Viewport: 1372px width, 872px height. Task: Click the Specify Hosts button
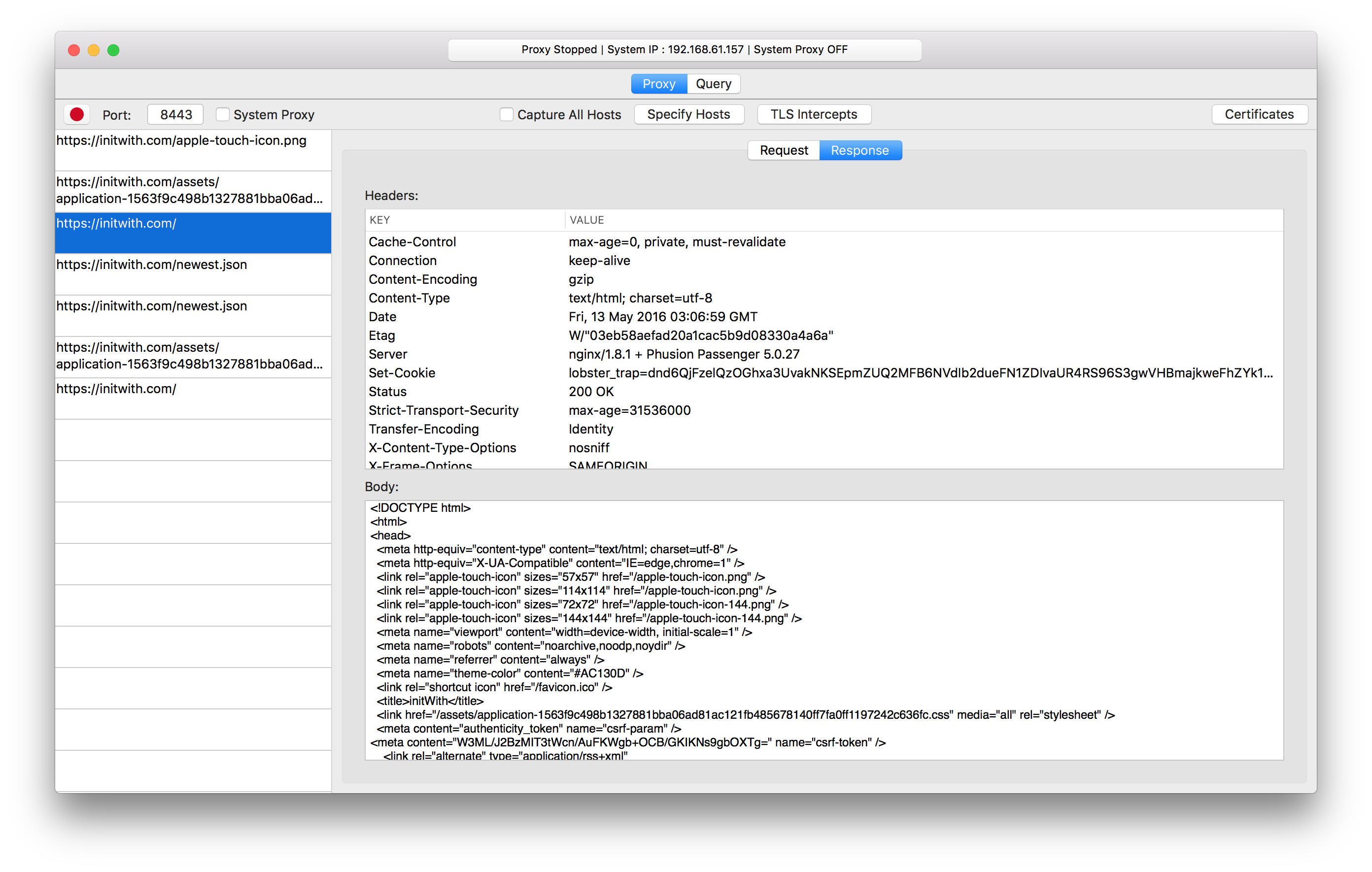(688, 114)
